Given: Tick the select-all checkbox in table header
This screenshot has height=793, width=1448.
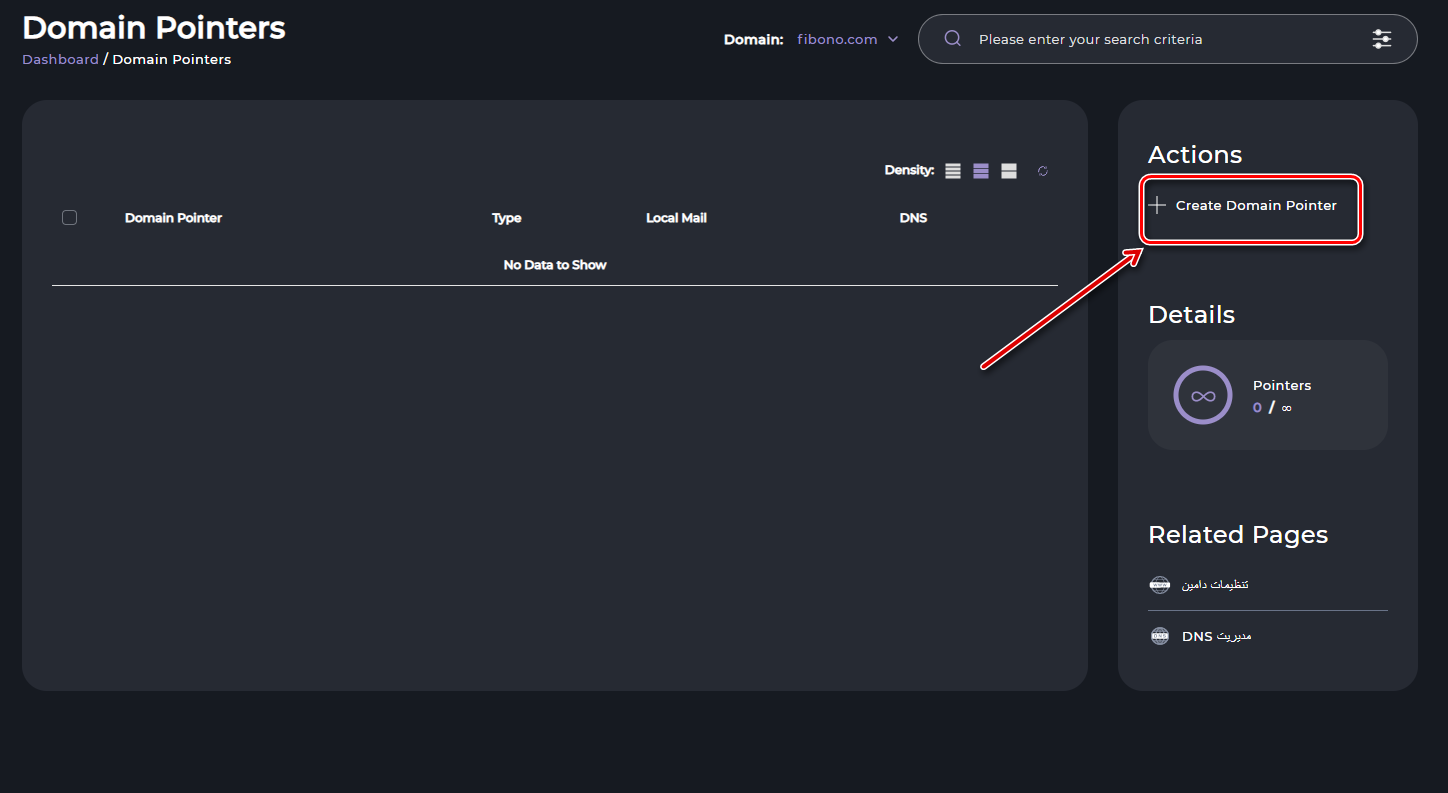Looking at the screenshot, I should click(69, 217).
